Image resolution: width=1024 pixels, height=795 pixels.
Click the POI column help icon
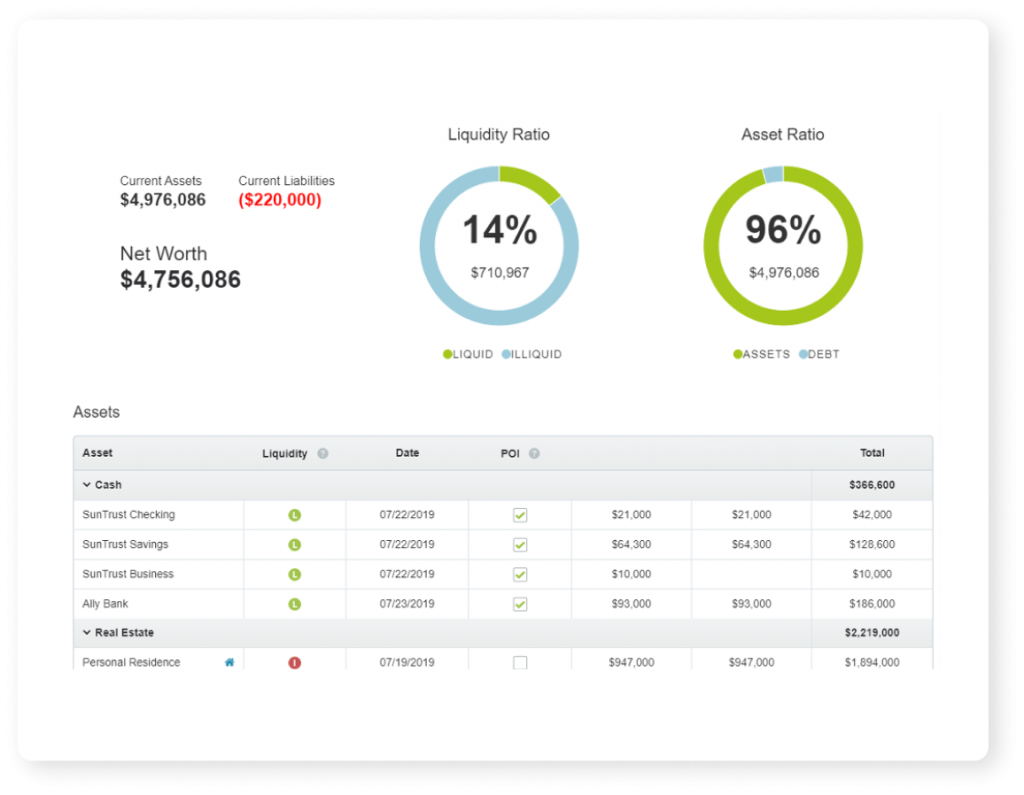[534, 453]
